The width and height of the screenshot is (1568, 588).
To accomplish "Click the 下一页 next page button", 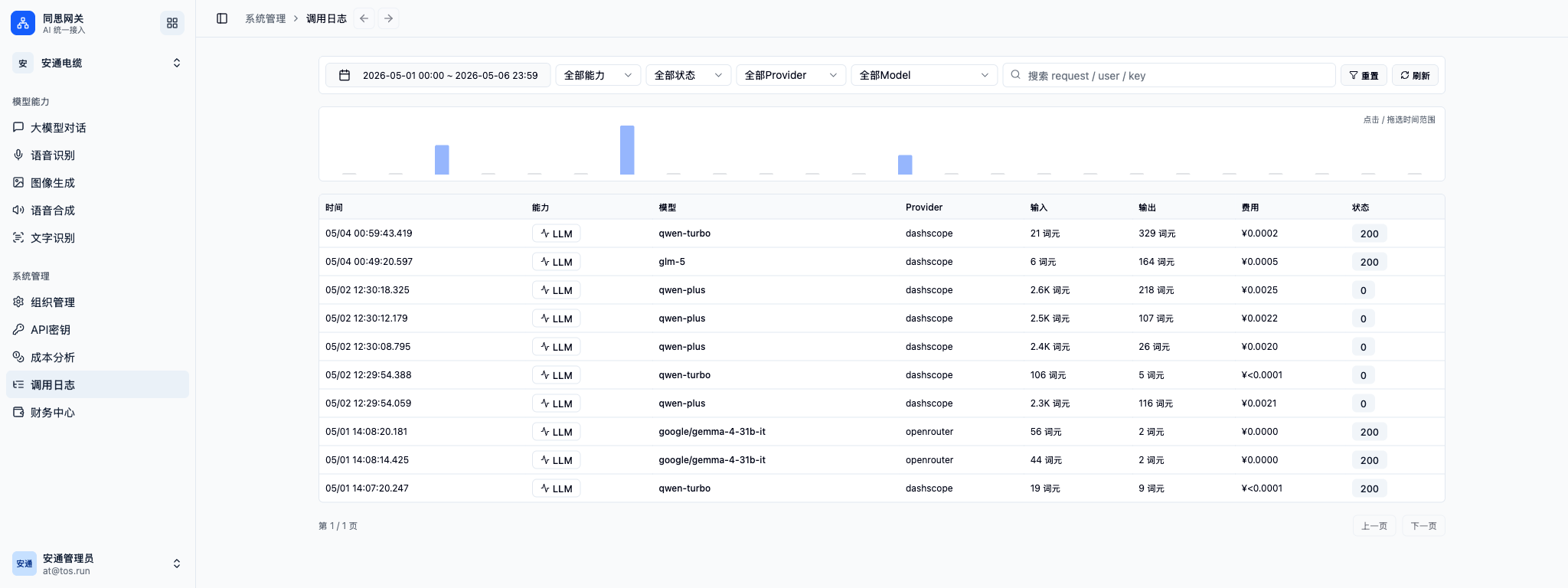I will (1423, 526).
